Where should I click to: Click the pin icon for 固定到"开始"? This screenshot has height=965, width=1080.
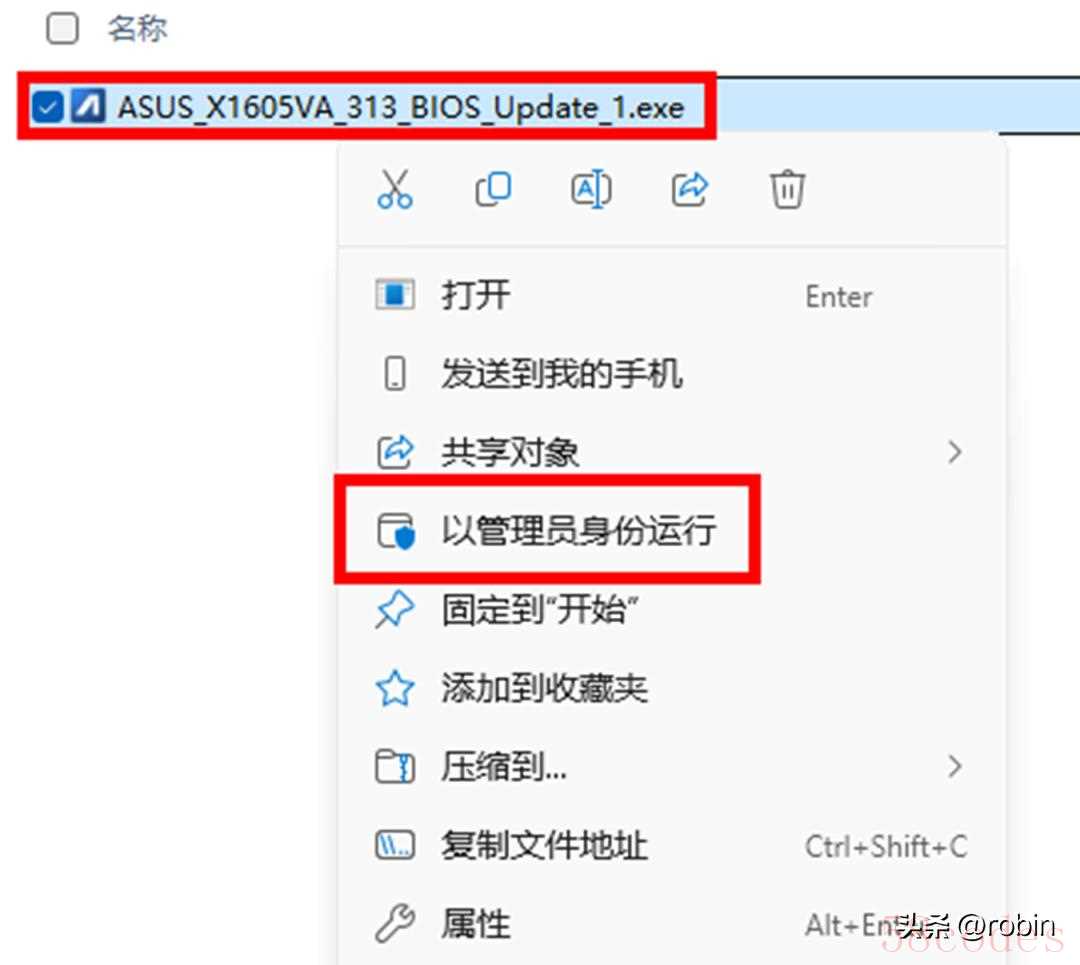[395, 610]
